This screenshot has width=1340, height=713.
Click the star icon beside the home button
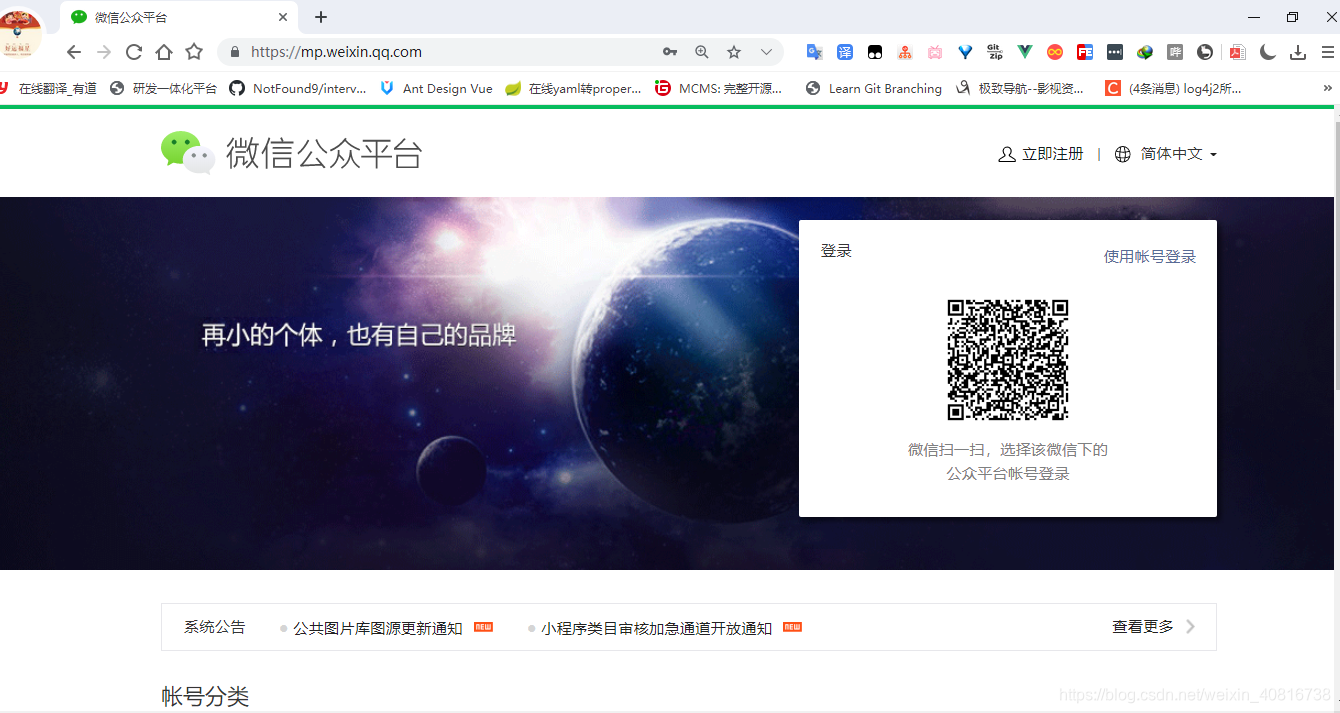(x=194, y=52)
